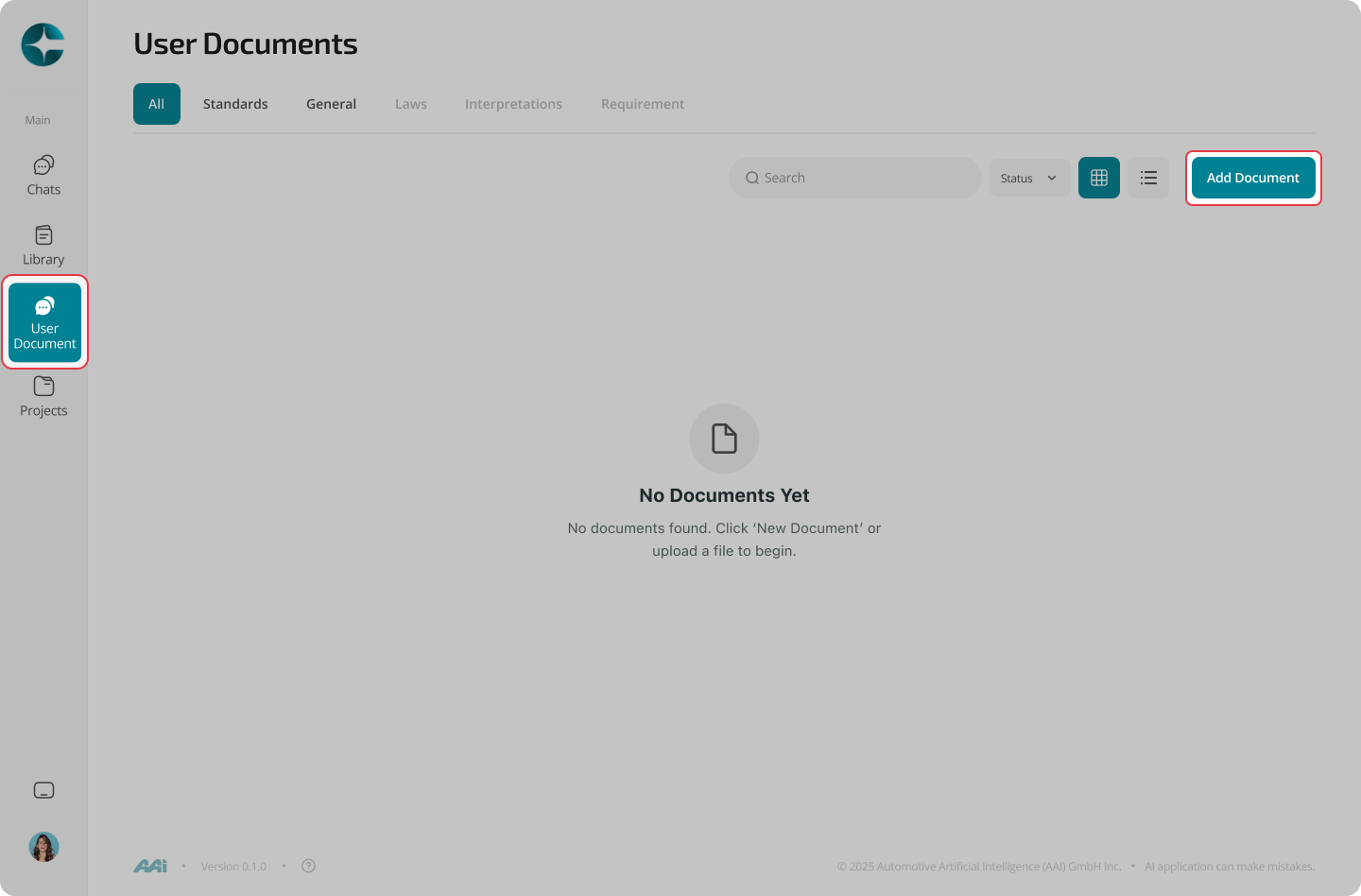Open the Projects section
The height and width of the screenshot is (896, 1361).
click(x=43, y=397)
